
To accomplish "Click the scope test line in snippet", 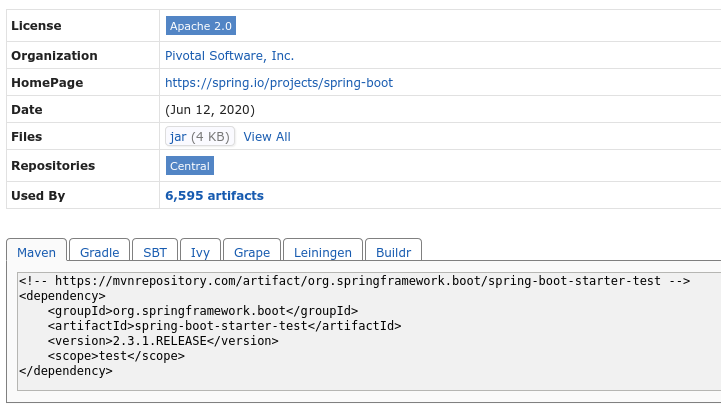I will coord(116,356).
